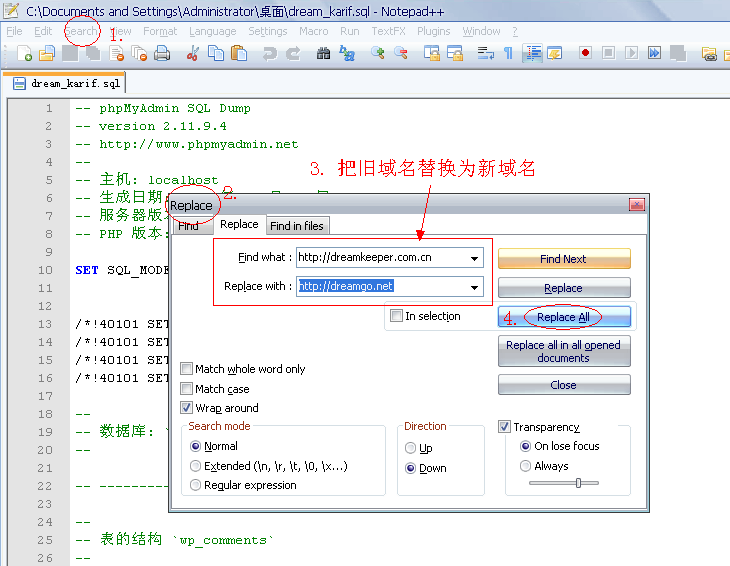
Task: Expand the Find what history dropdown
Action: pyautogui.click(x=474, y=258)
